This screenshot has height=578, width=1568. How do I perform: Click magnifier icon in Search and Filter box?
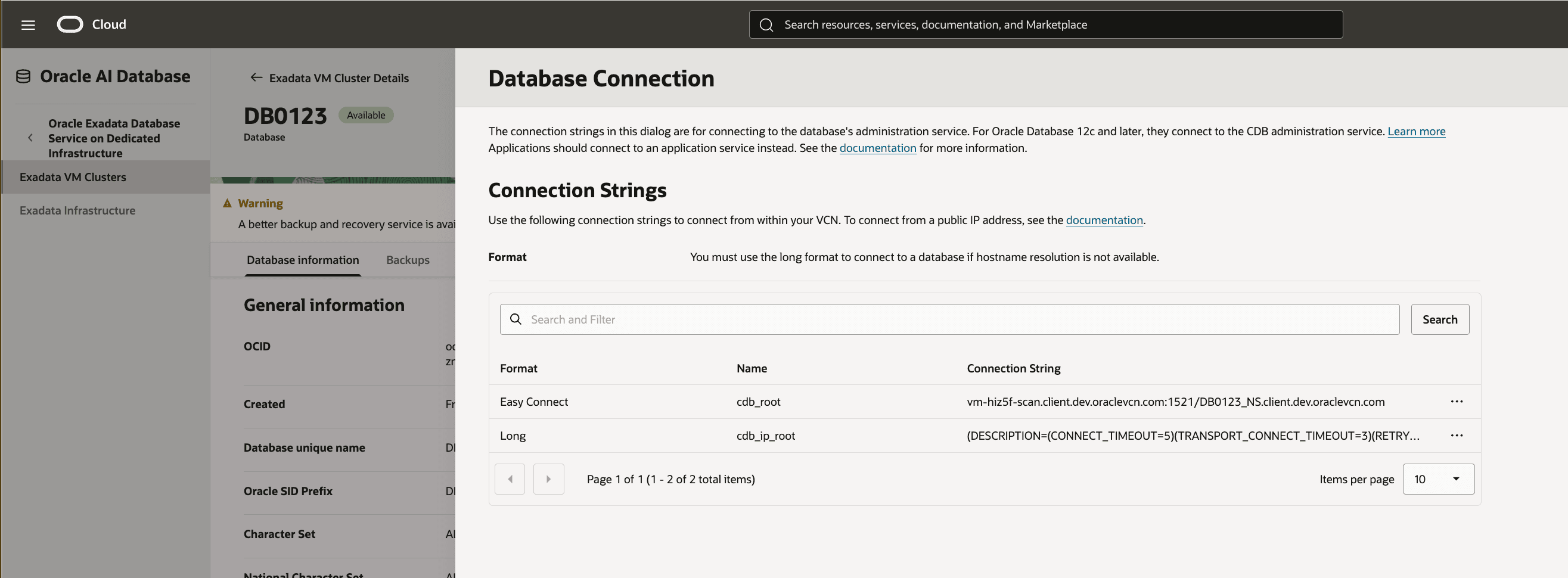coord(516,319)
